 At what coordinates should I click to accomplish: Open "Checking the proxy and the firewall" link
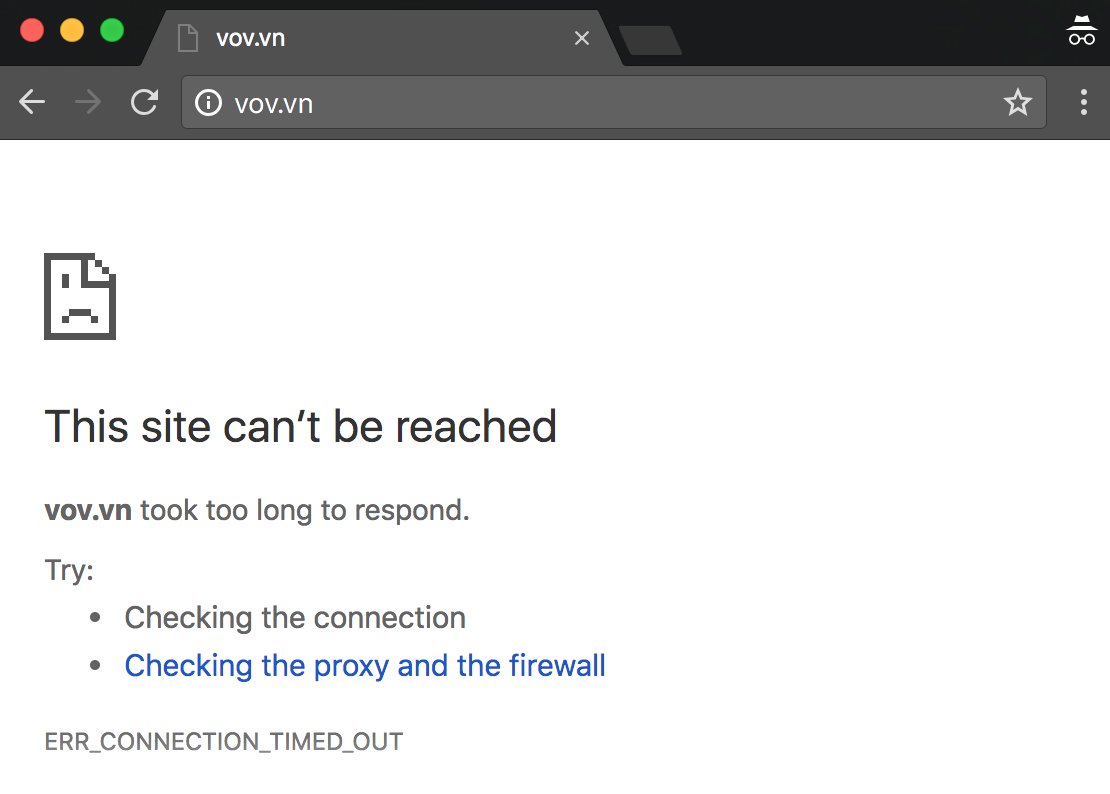pos(365,665)
